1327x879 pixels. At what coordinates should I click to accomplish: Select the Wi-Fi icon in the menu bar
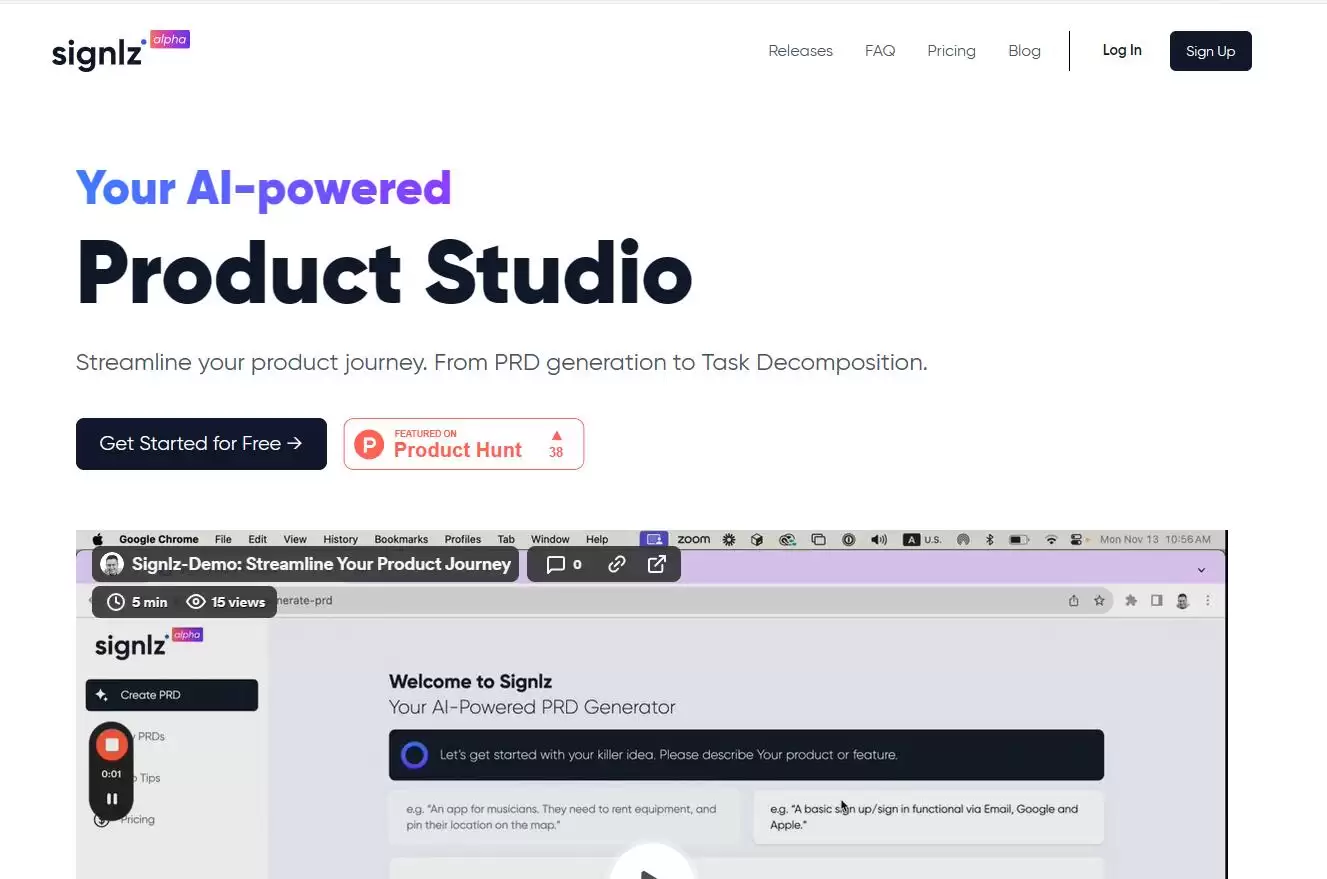coord(1051,539)
